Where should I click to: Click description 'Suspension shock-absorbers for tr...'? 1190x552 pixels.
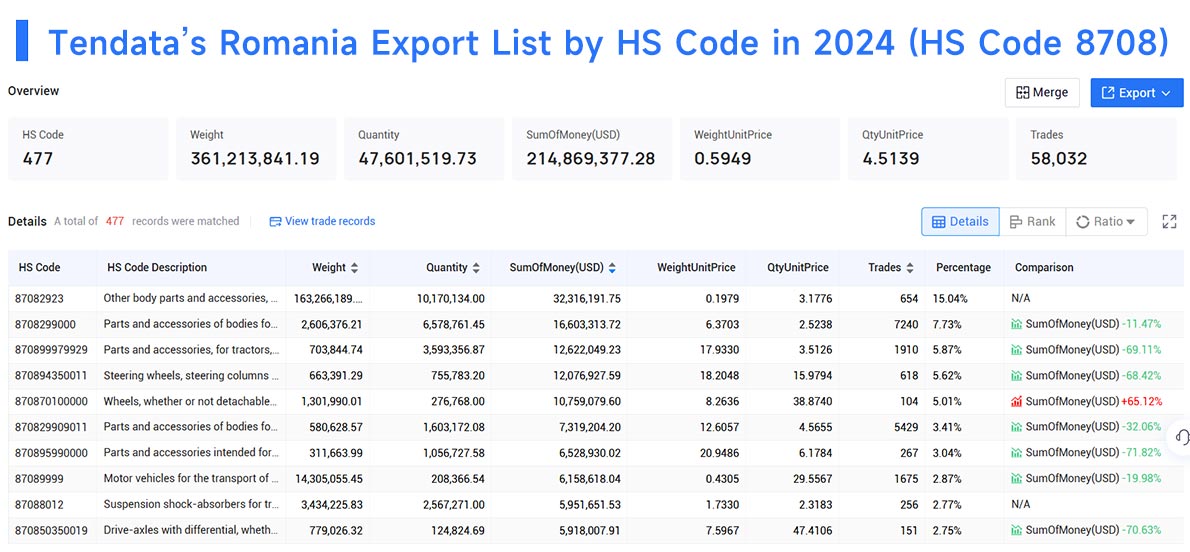(x=190, y=504)
